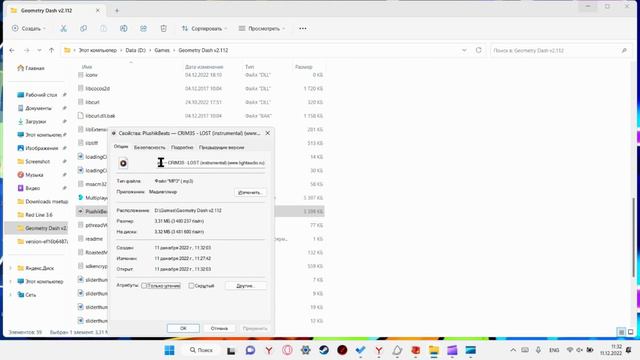
Task: Click Games in the address breadcrumb
Action: pyautogui.click(x=162, y=50)
